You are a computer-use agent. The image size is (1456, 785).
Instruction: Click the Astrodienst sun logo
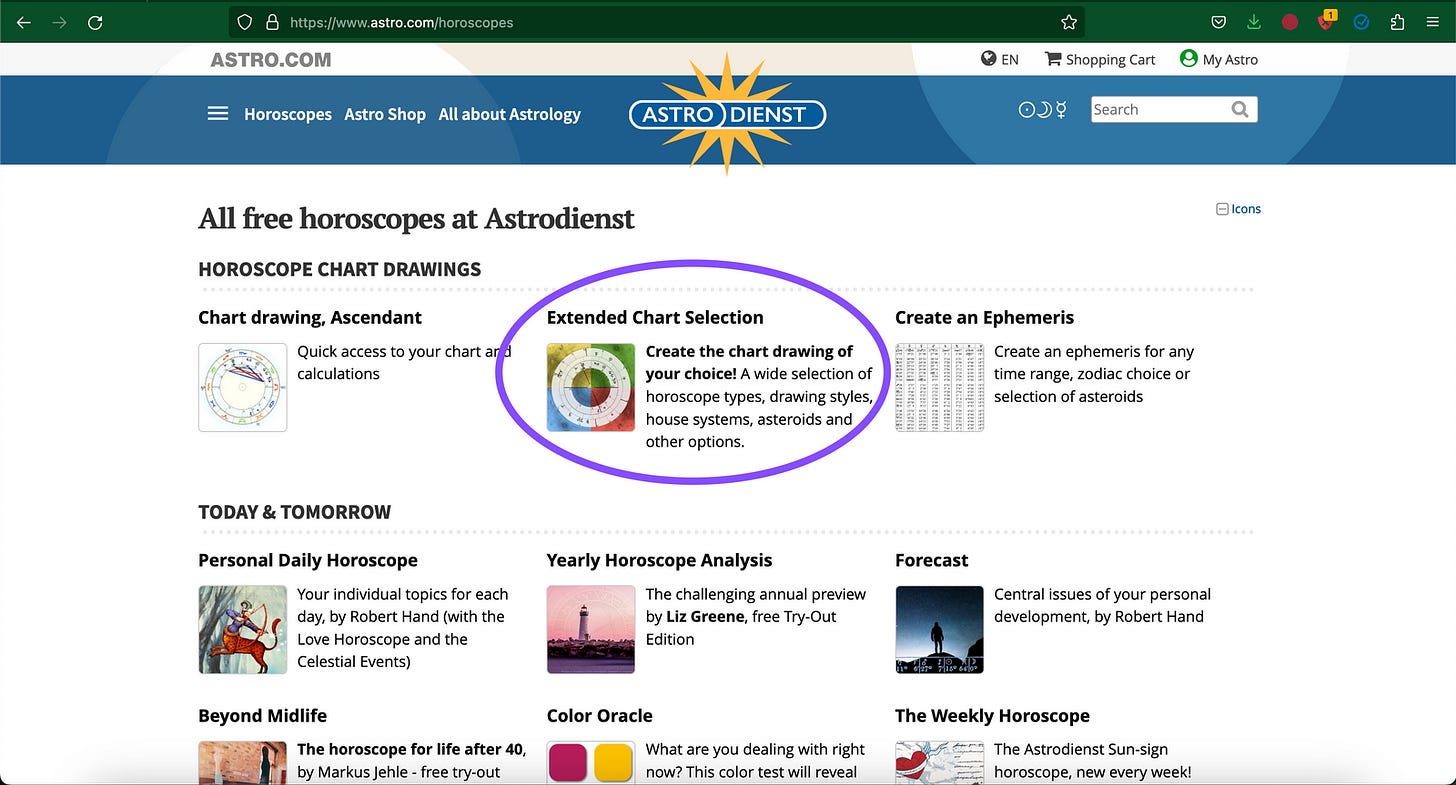pos(728,114)
